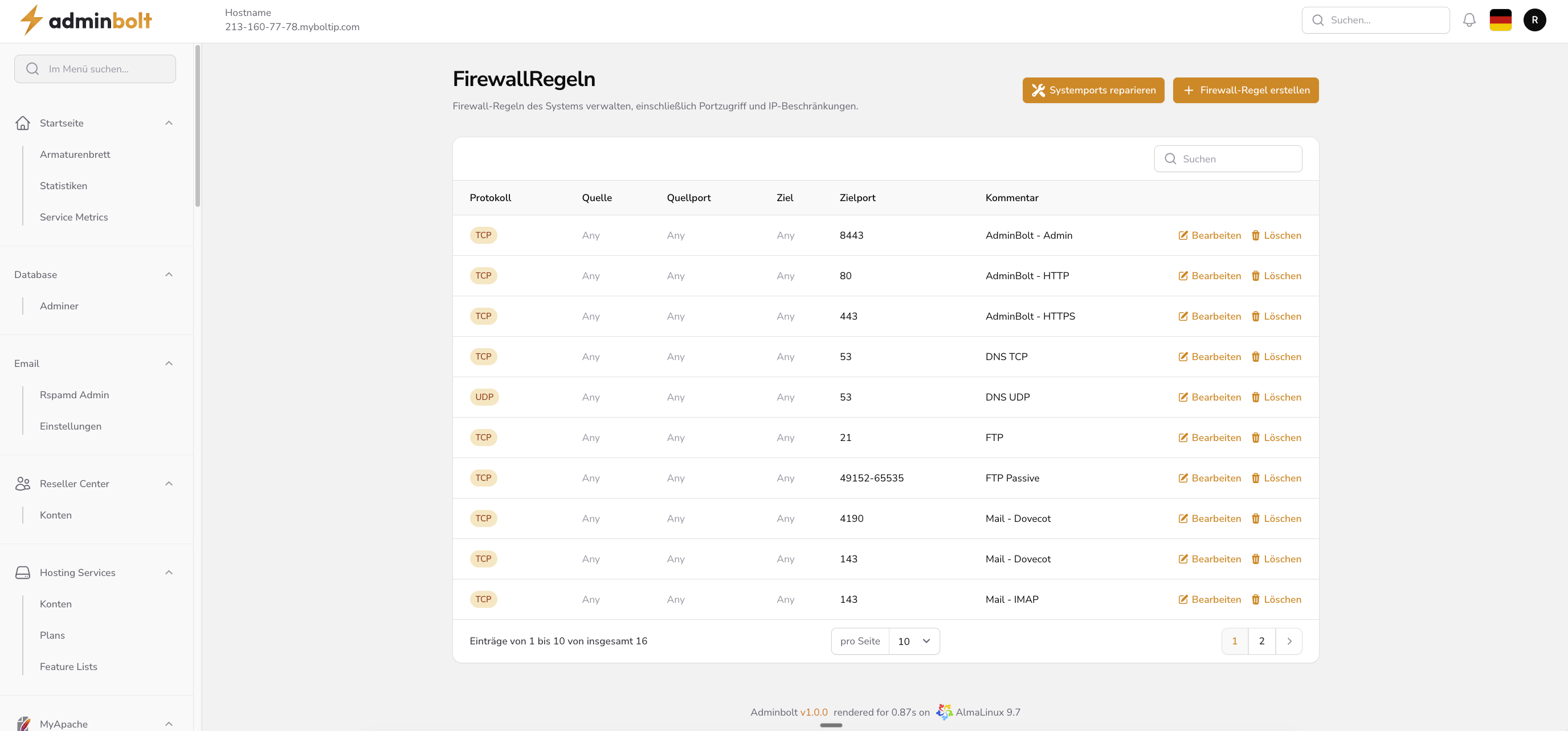Click the R user avatar
The height and width of the screenshot is (731, 1568).
click(x=1534, y=20)
